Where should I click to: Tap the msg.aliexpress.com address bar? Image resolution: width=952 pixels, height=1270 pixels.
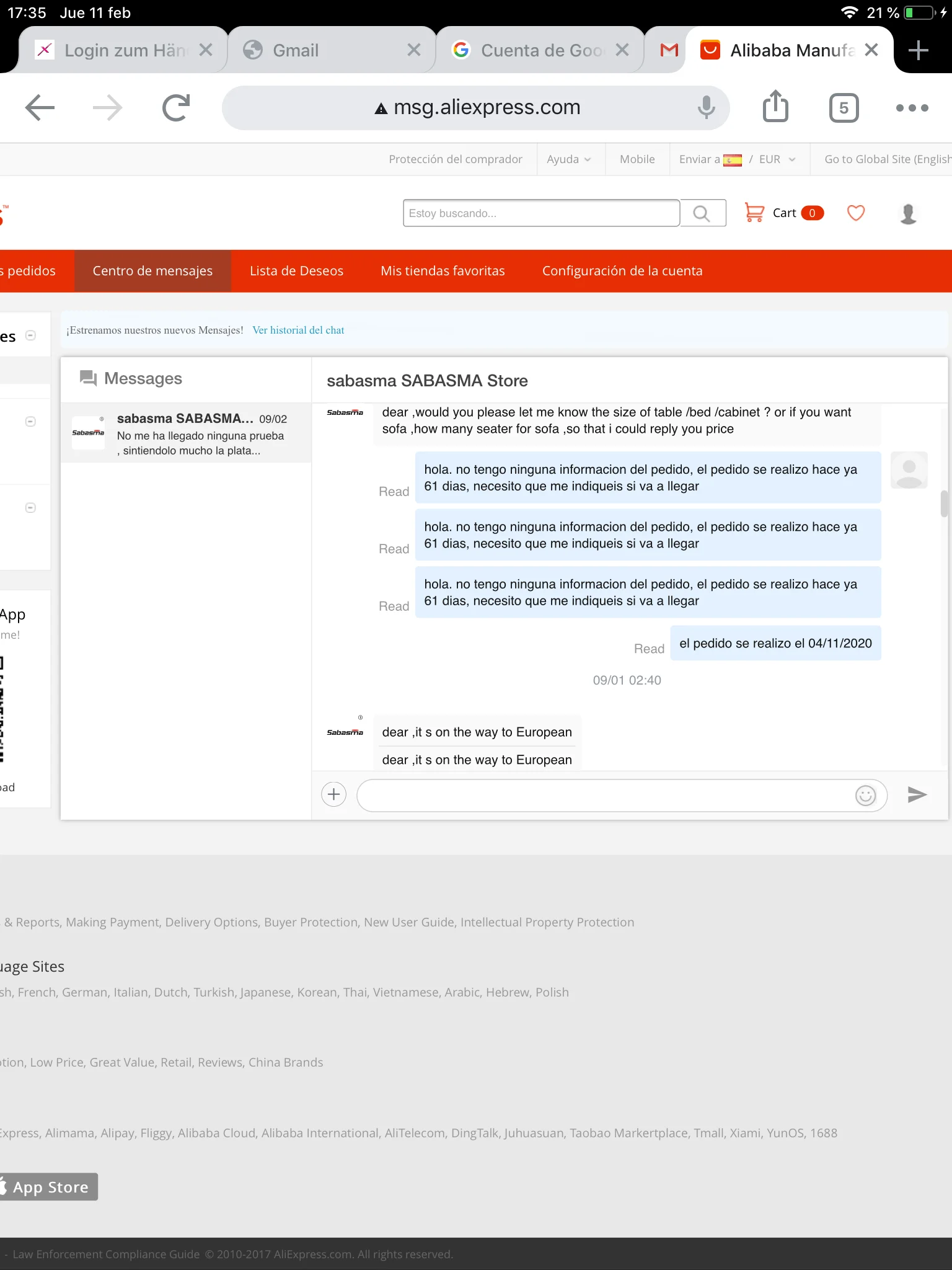tap(475, 108)
